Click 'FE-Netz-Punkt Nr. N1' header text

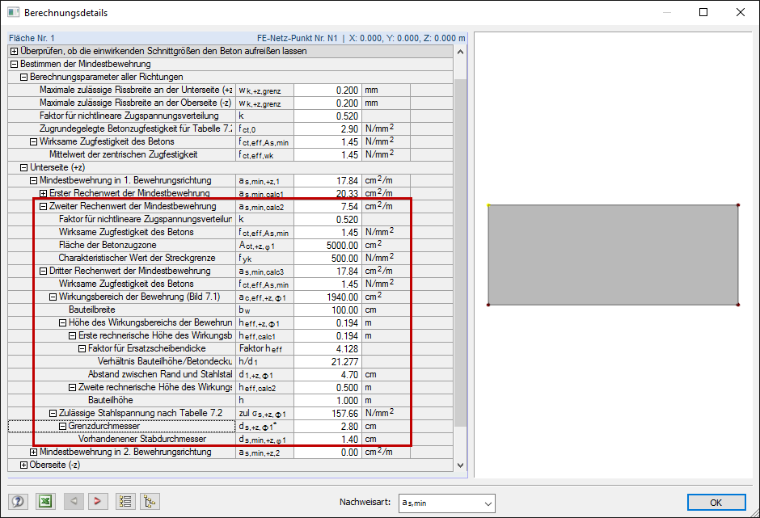(297, 38)
